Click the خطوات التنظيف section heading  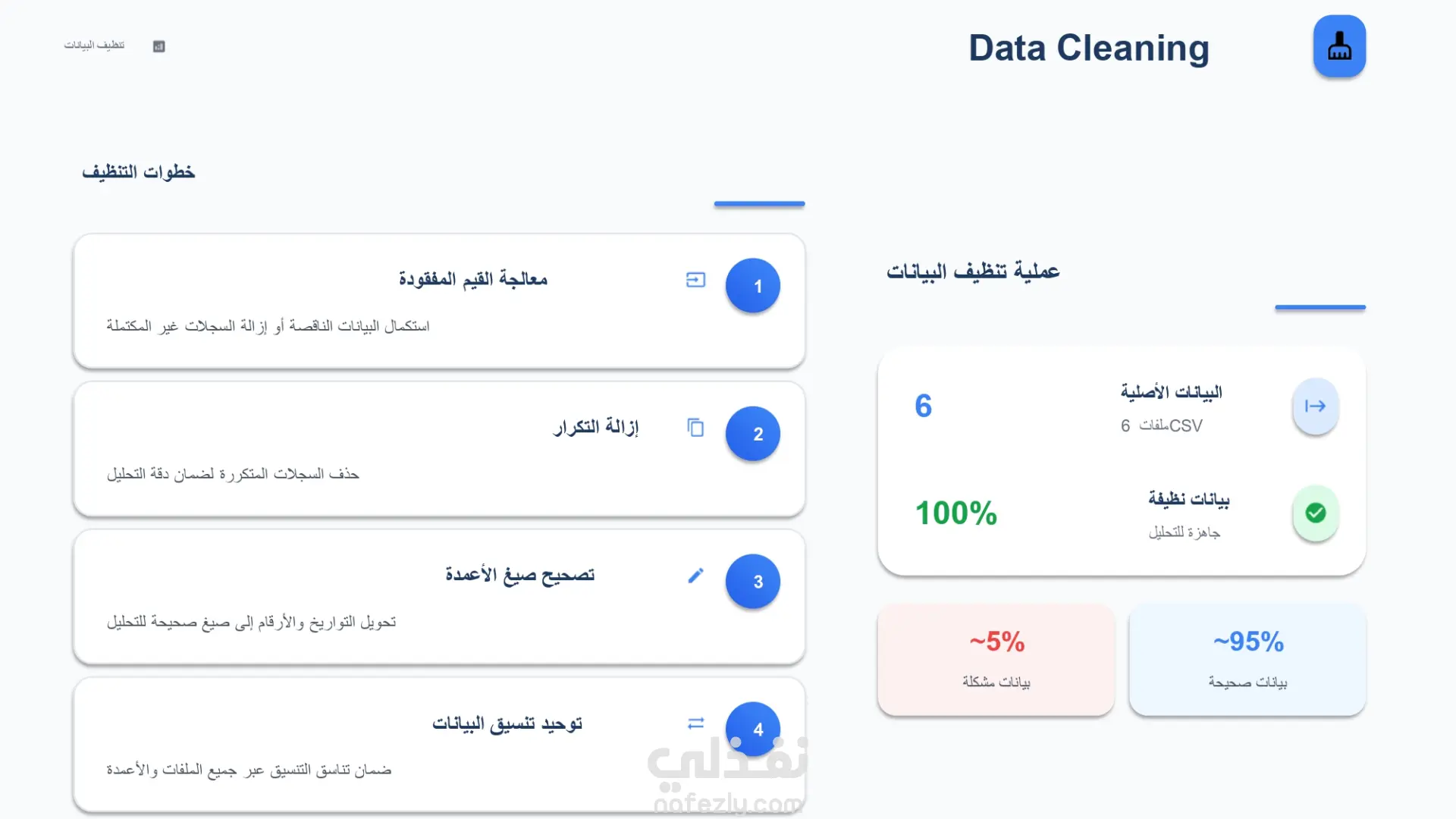(139, 172)
